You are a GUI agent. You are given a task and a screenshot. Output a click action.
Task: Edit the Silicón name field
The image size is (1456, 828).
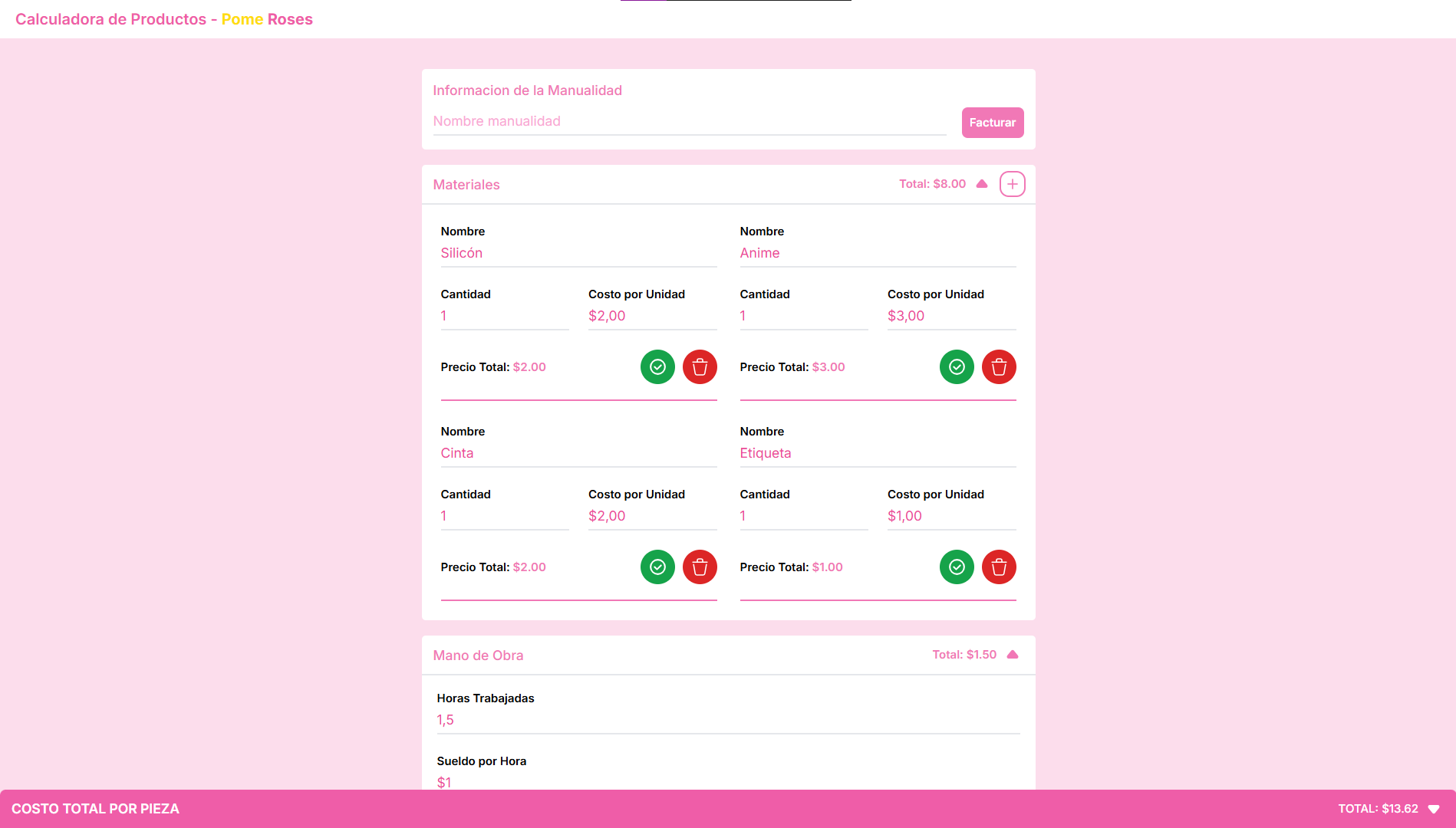(578, 254)
